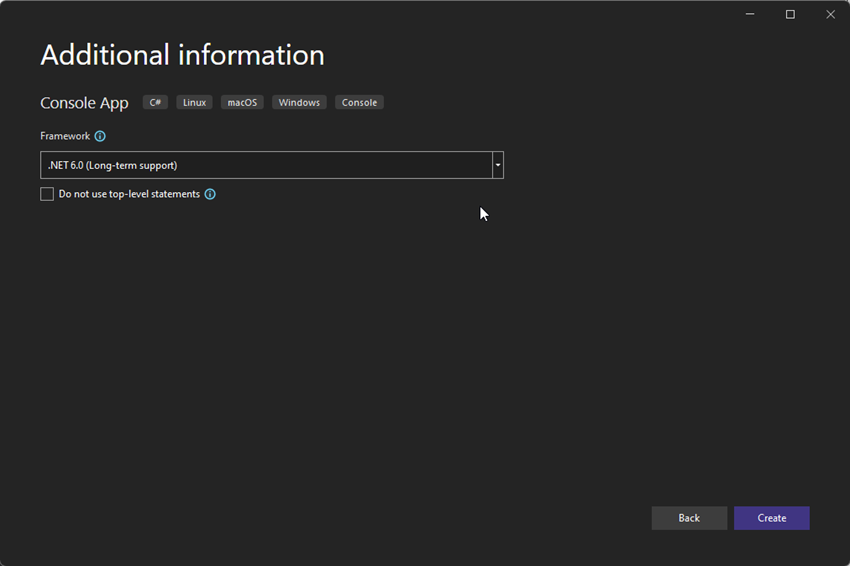Minimize the Additional information window
The height and width of the screenshot is (566, 850).
point(750,14)
